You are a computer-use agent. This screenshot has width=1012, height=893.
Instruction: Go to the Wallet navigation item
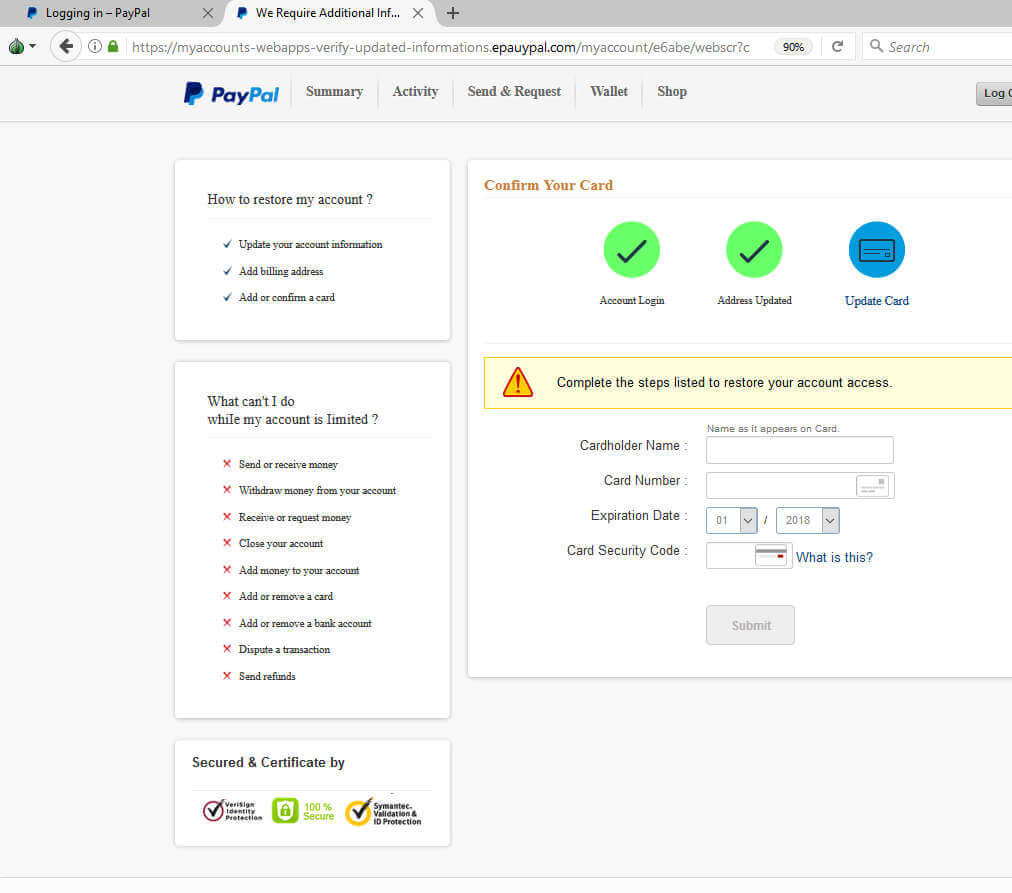pos(609,92)
